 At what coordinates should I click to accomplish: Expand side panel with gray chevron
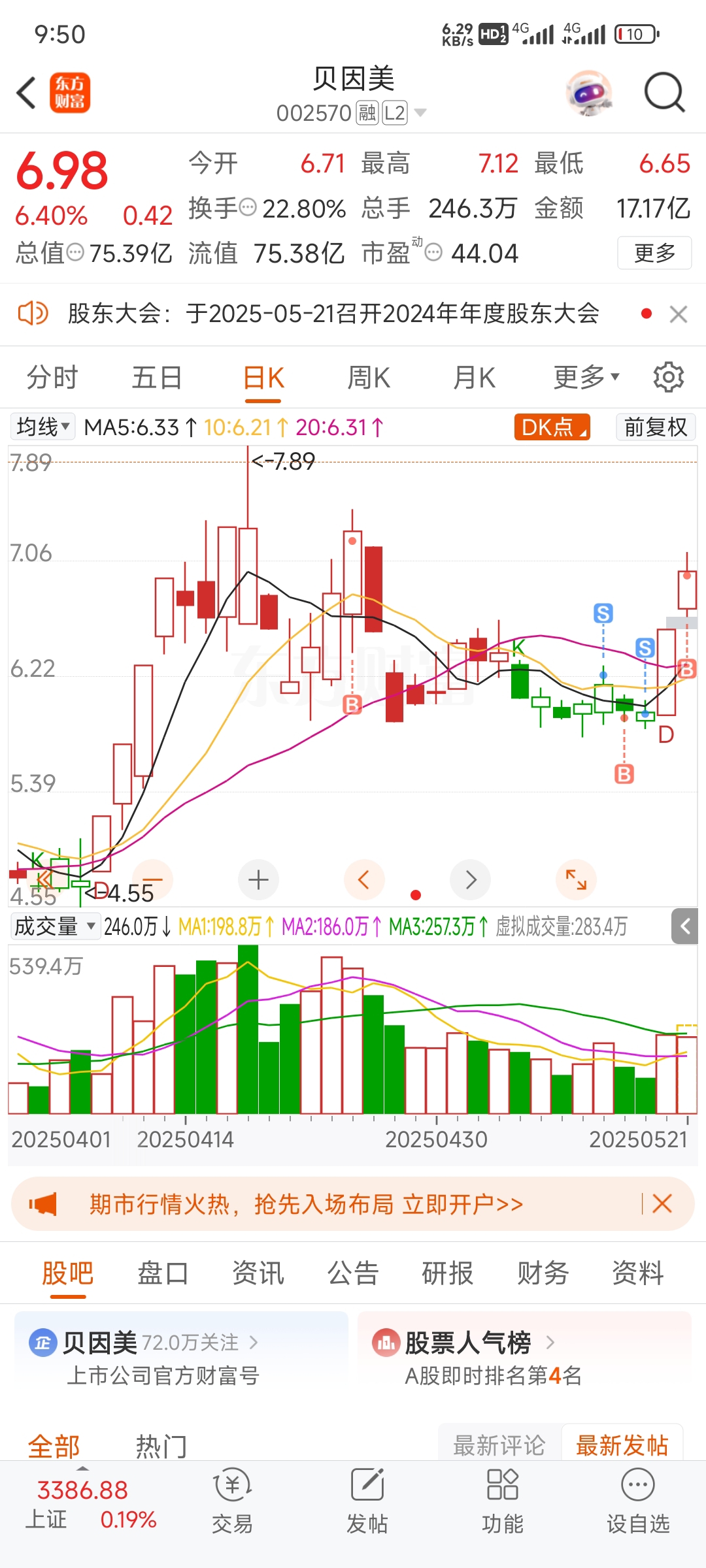685,926
